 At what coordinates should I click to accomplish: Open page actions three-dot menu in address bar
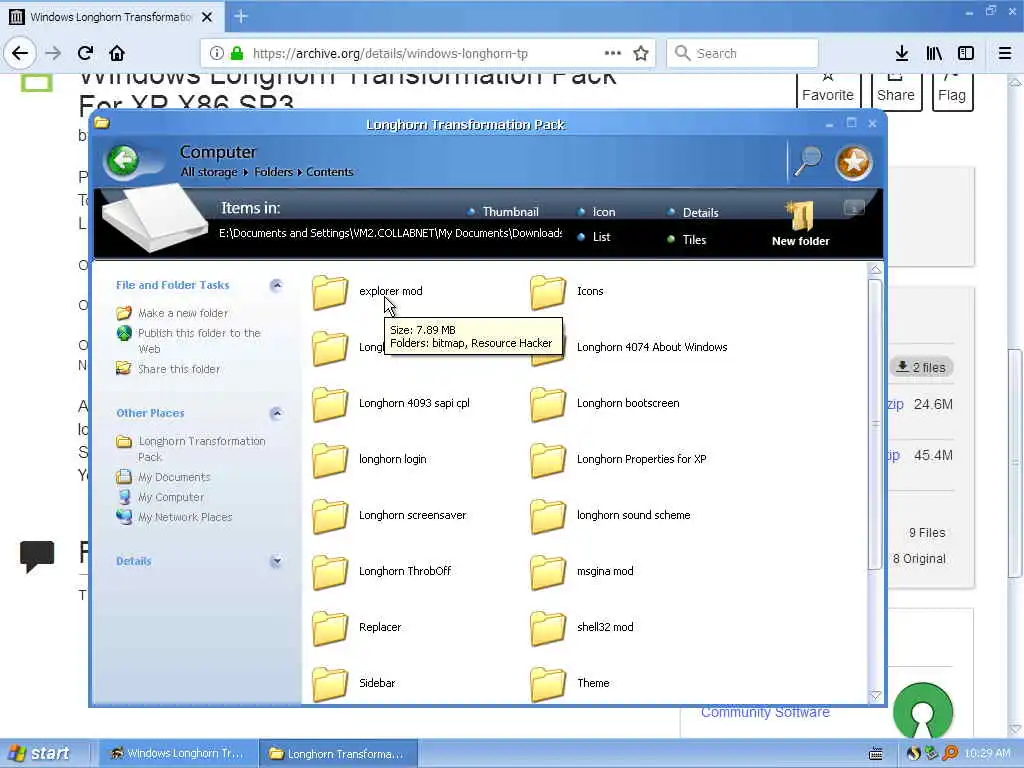click(x=613, y=53)
